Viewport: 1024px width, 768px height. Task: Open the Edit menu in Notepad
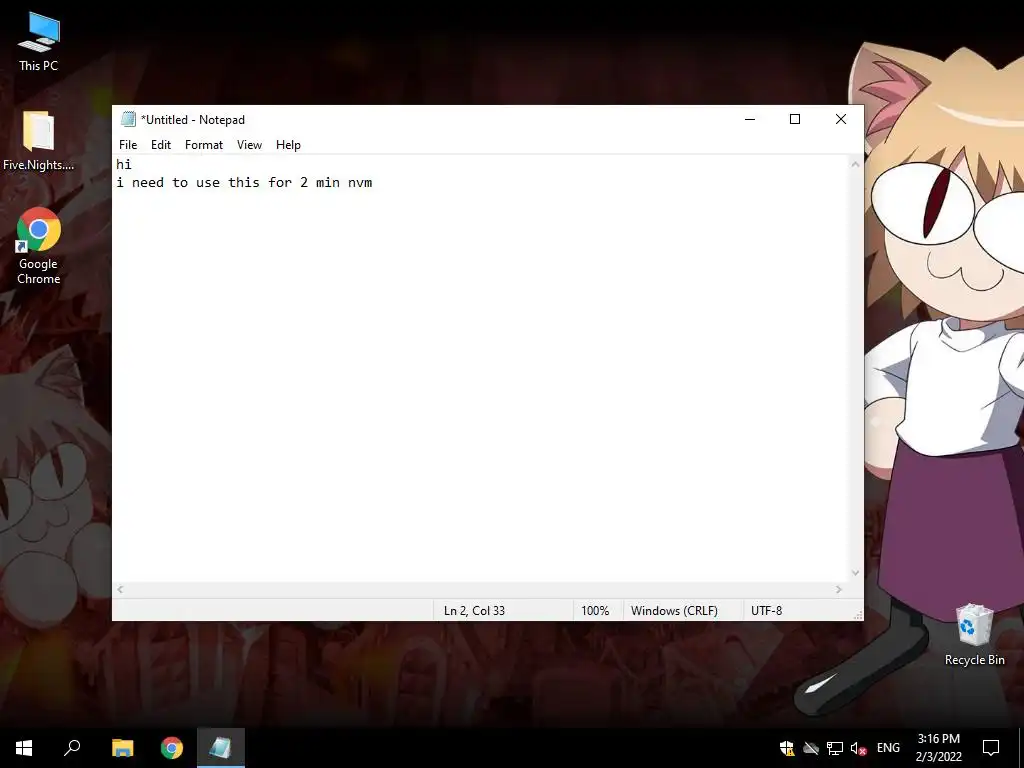[x=161, y=145]
